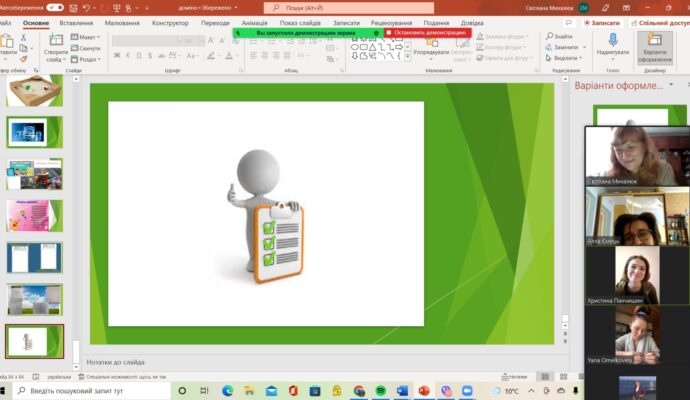
Task: Click the Arrange shapes icon
Action: pyautogui.click(x=432, y=42)
